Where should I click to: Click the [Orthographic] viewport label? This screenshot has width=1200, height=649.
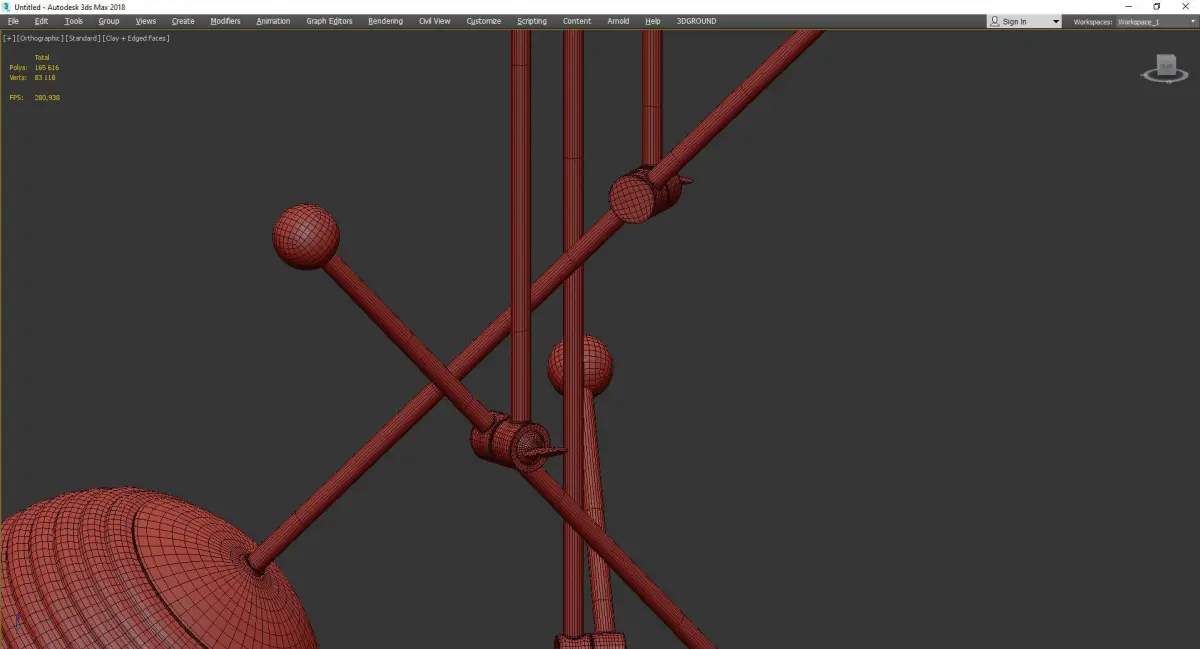[x=40, y=38]
